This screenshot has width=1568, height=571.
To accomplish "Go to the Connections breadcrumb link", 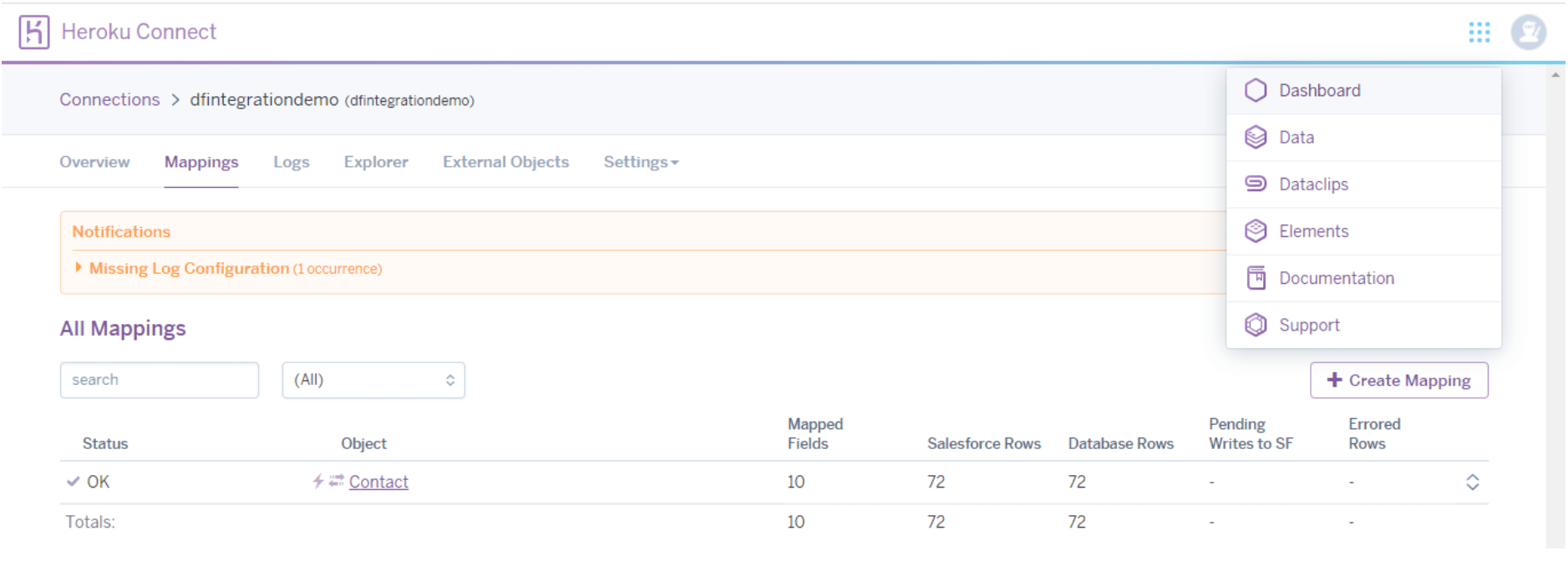I will point(109,99).
